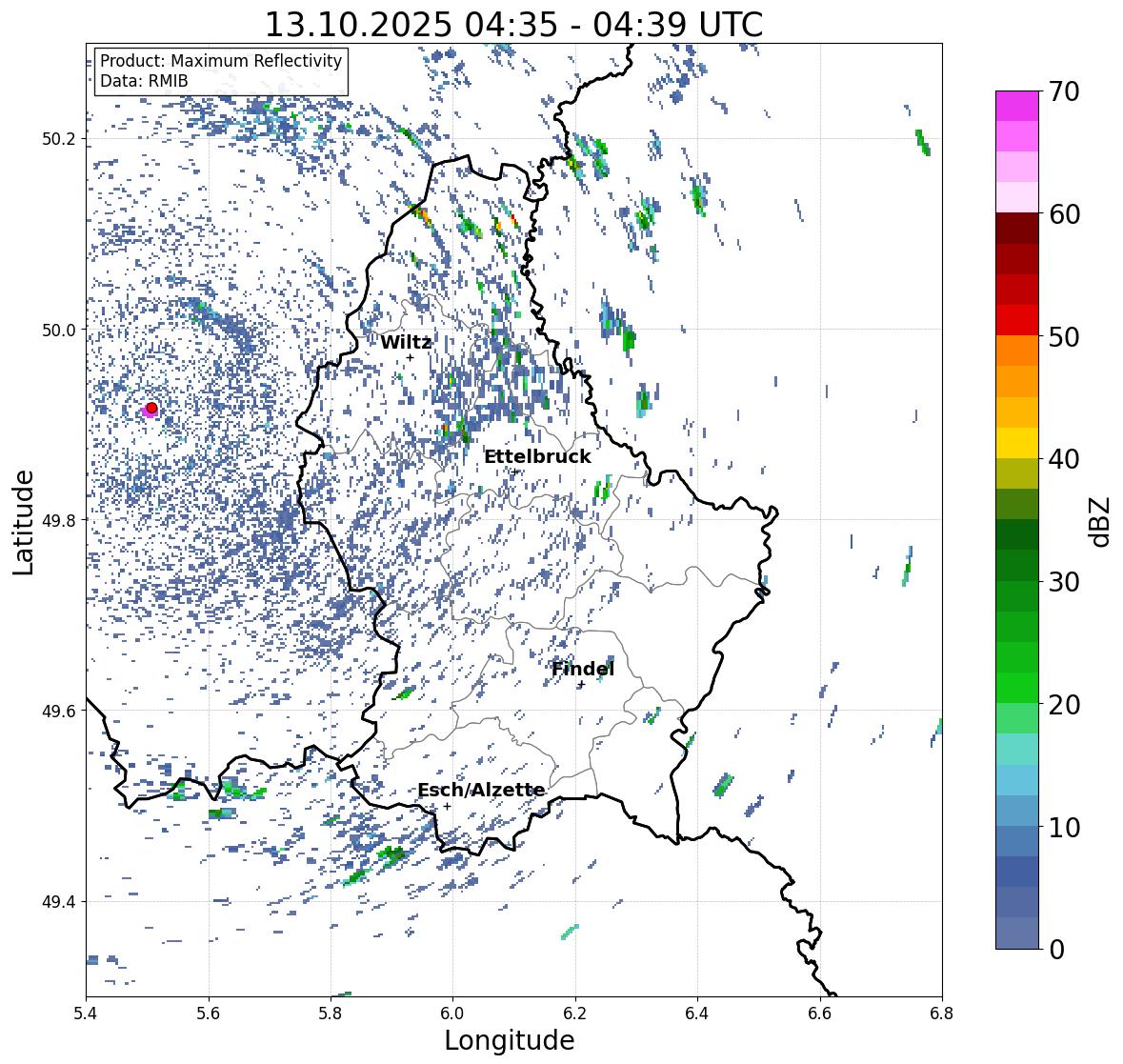The width and height of the screenshot is (1123, 1064).
Task: Click the "Product: Maximum Reflectivity" legend line
Action: pos(221,61)
